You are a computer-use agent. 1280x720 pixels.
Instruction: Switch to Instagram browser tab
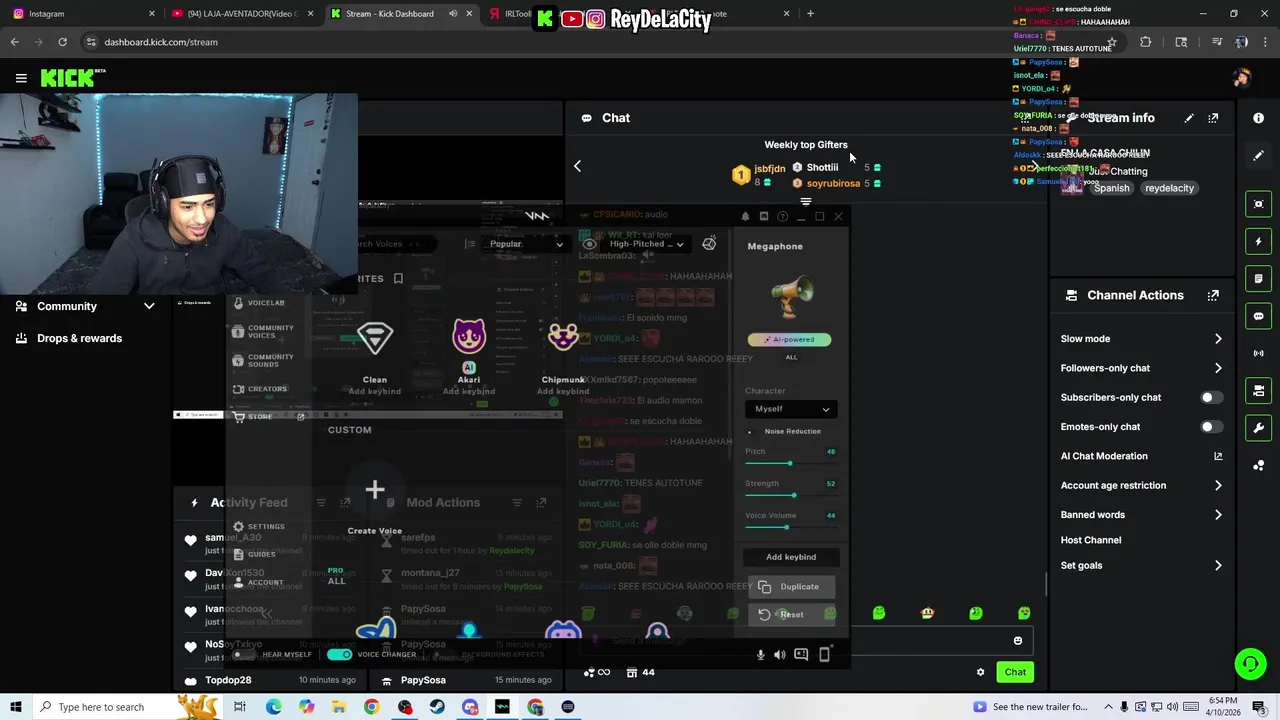(x=83, y=14)
